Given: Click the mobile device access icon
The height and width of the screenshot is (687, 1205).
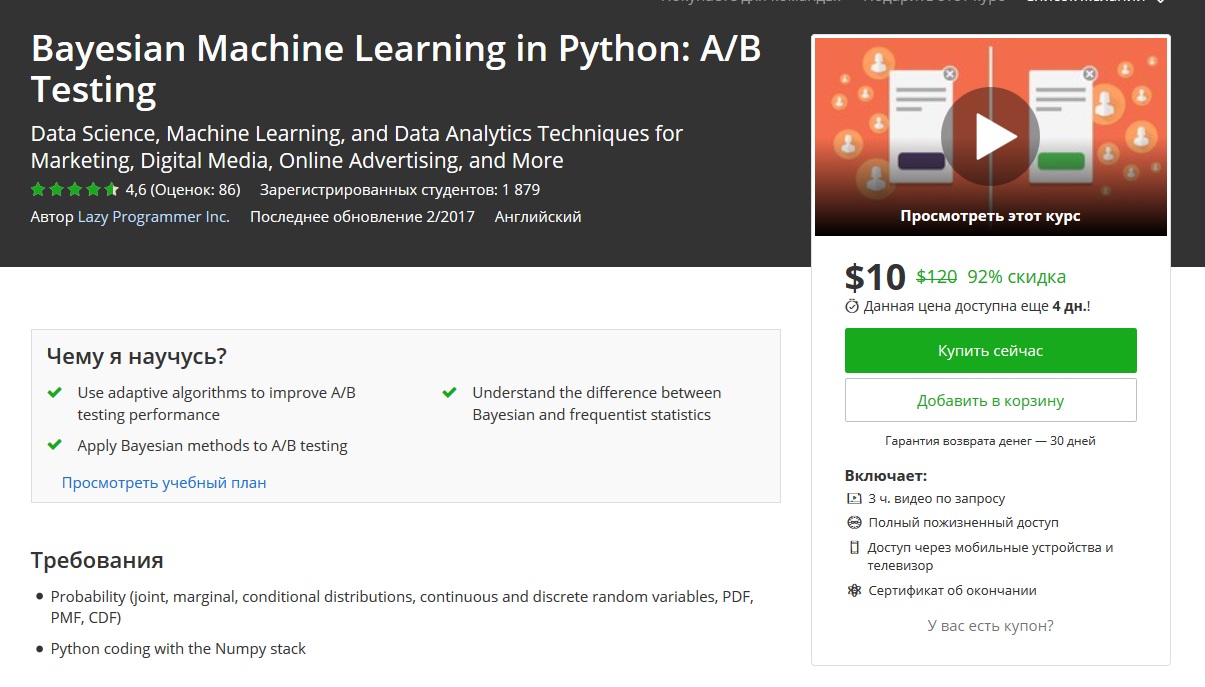Looking at the screenshot, I should 854,547.
